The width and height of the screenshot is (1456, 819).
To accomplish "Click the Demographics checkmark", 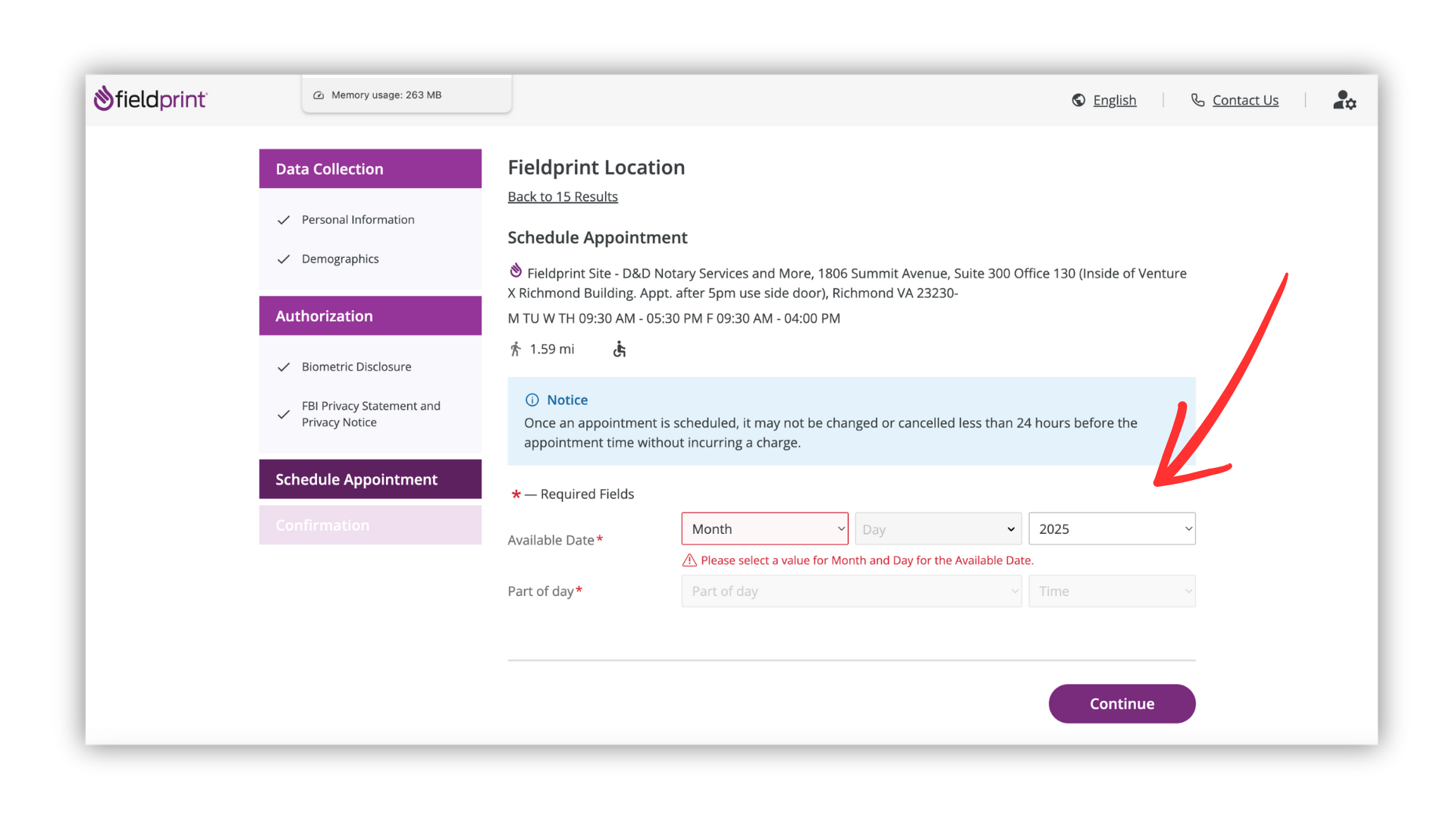I will [x=284, y=259].
